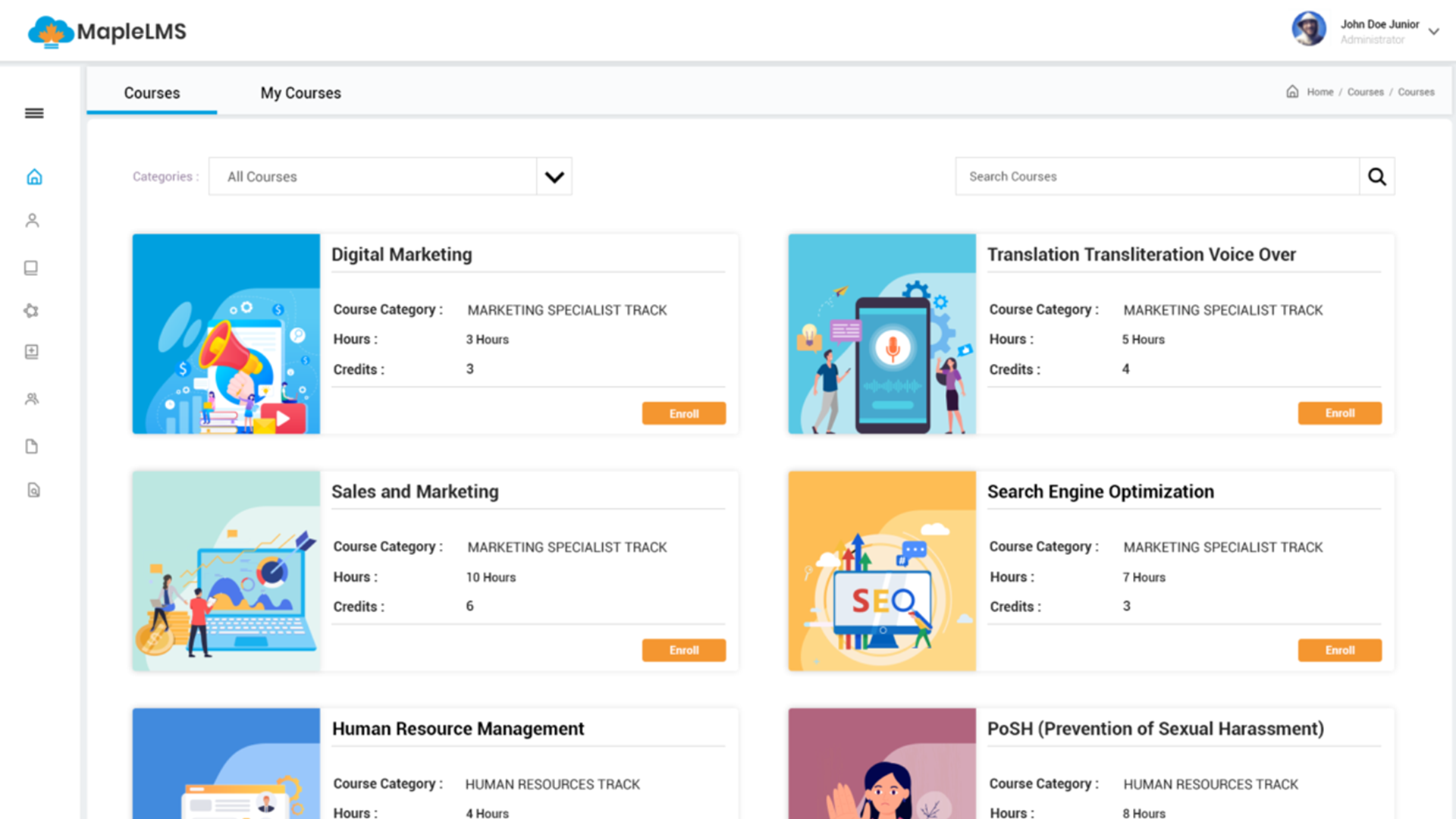The image size is (1456, 819).
Task: Open the hamburger menu in sidebar
Action: tap(34, 113)
